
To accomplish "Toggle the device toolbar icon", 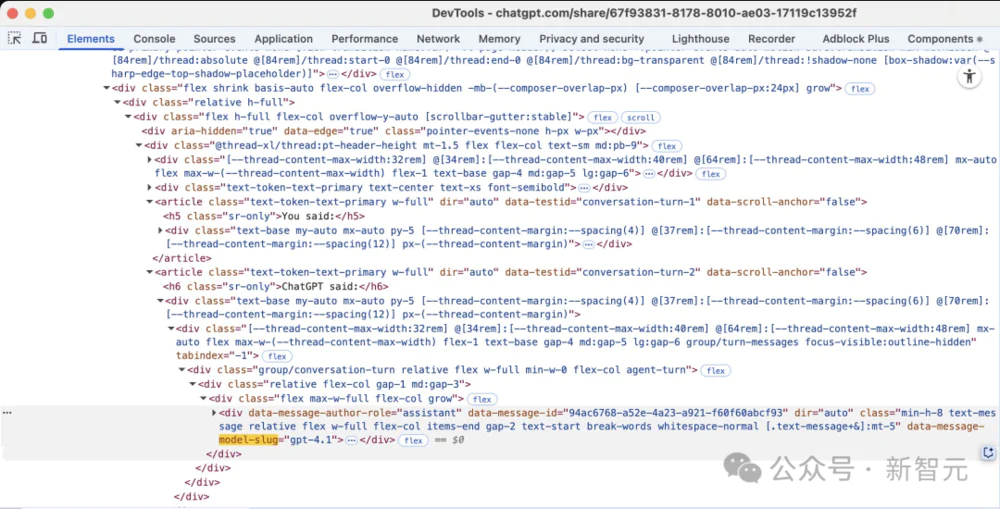I will [x=40, y=38].
